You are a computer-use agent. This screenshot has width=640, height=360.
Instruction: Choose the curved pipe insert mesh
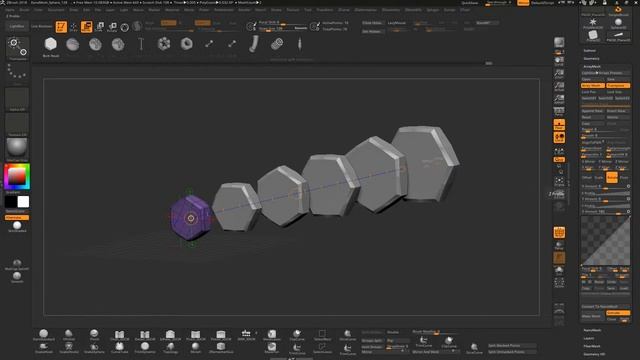[254, 44]
